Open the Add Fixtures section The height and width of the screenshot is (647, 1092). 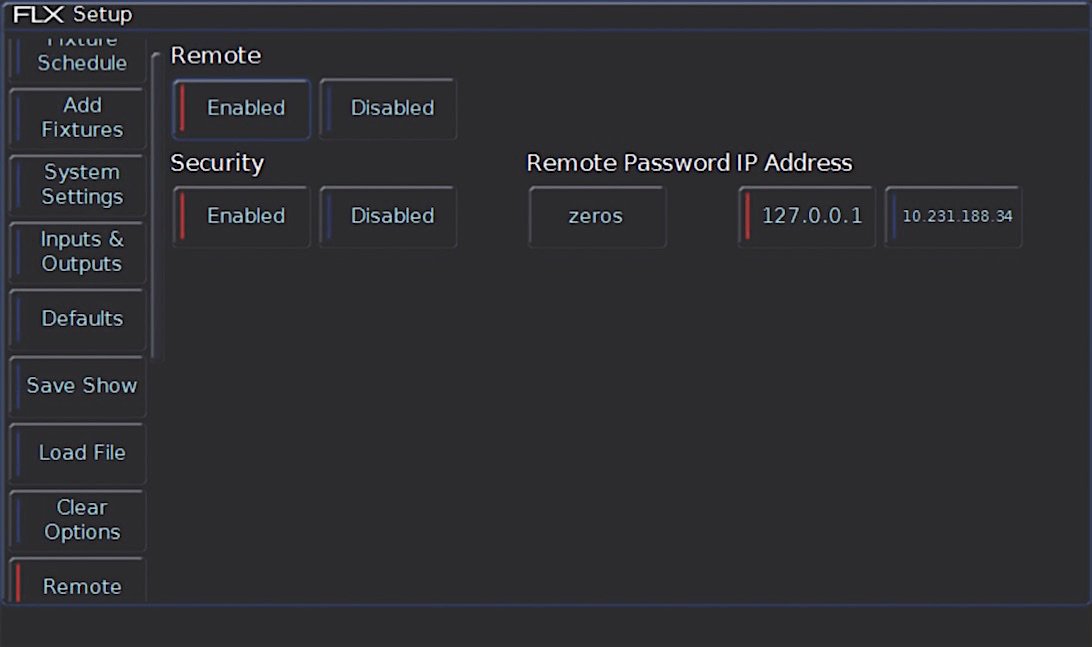(77, 118)
